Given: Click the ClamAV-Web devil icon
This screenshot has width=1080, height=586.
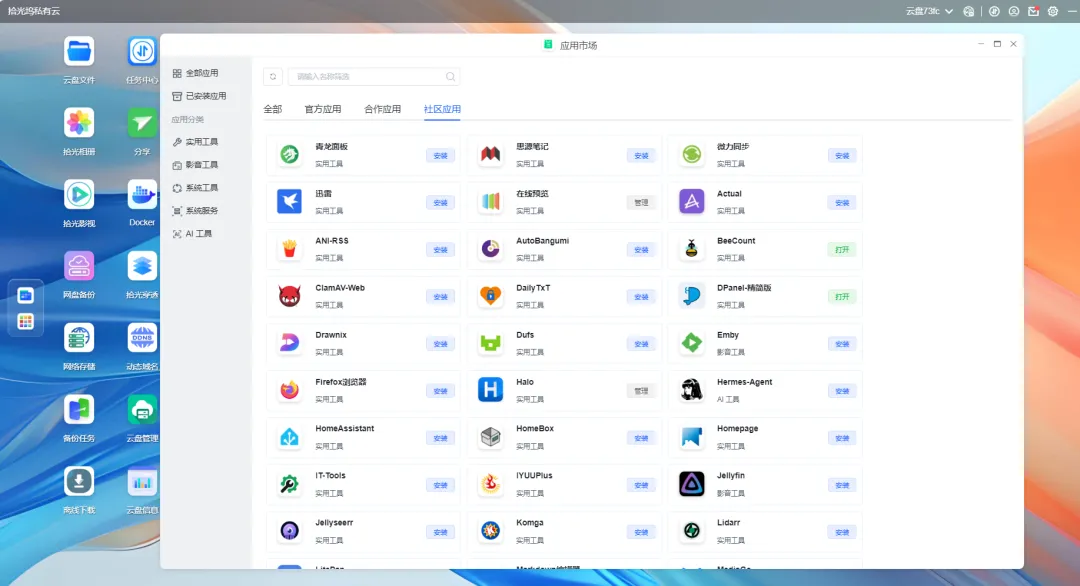Looking at the screenshot, I should 289,296.
